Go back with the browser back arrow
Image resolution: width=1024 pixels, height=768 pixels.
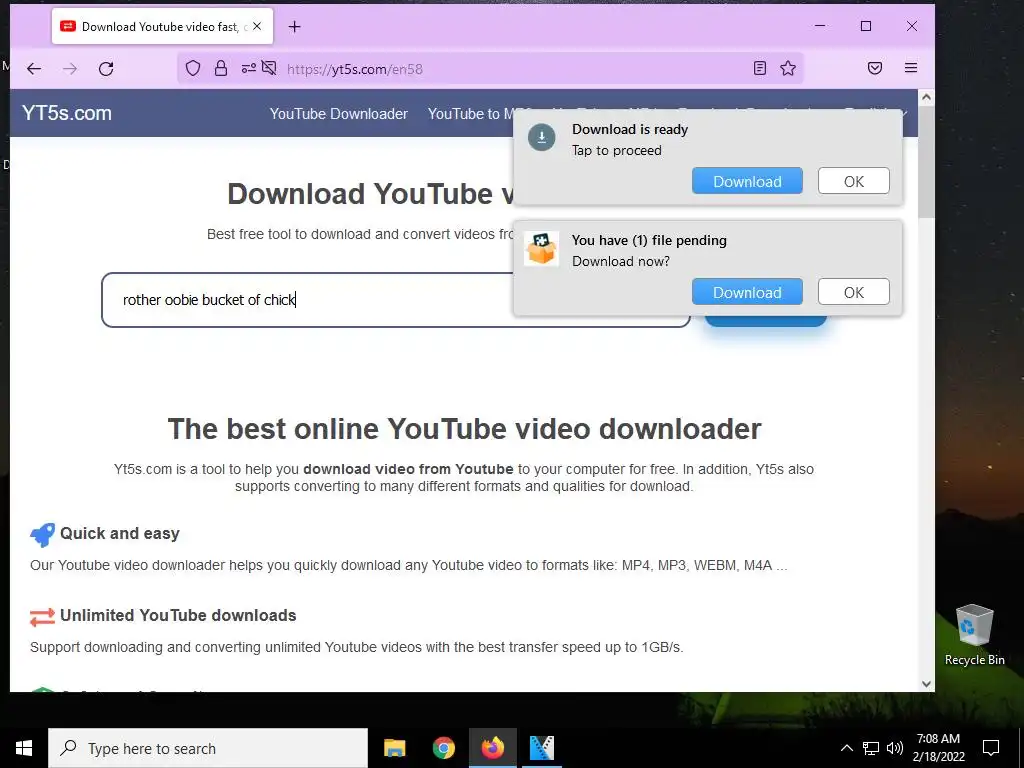click(34, 69)
